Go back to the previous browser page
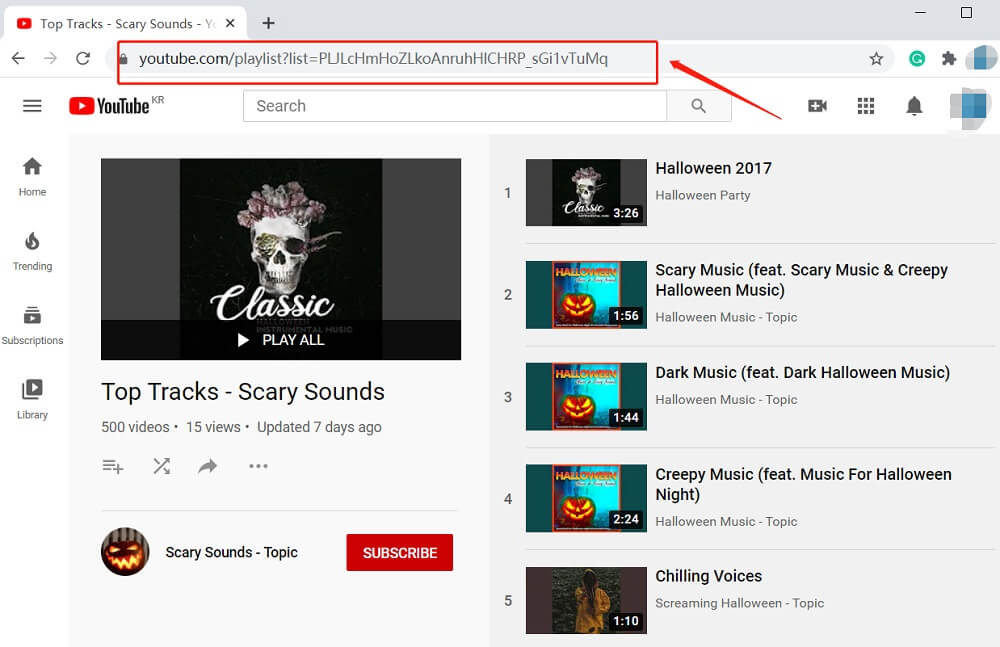Image resolution: width=1000 pixels, height=647 pixels. tap(18, 59)
